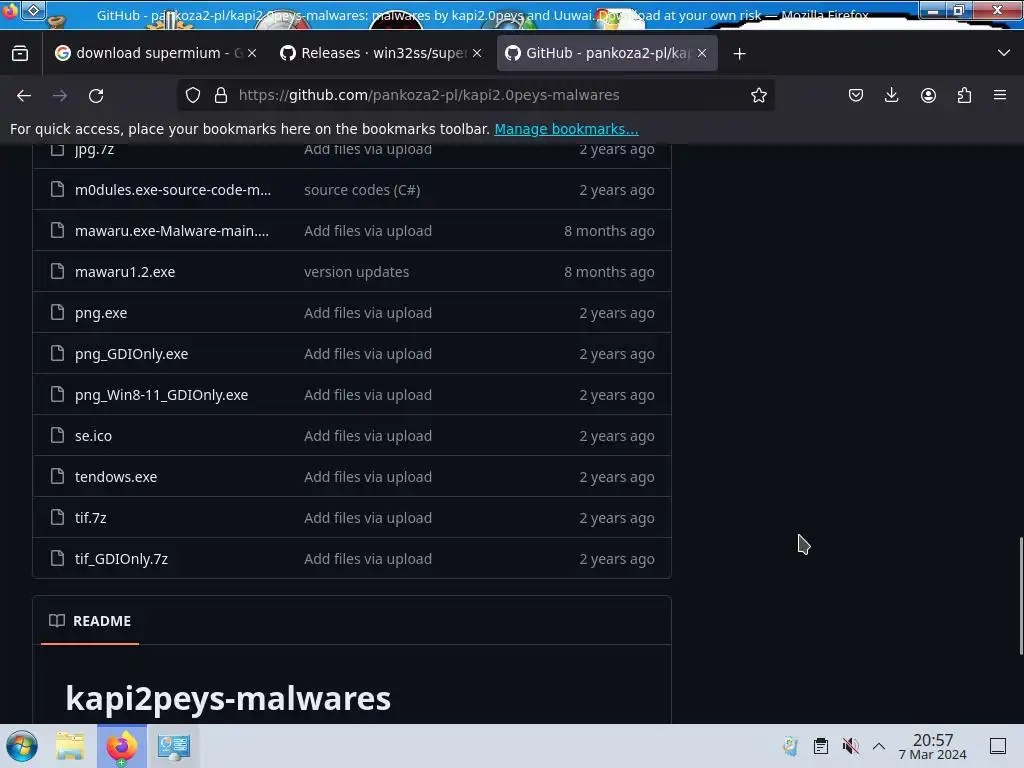This screenshot has height=768, width=1024.
Task: Go back using the browser back arrow
Action: click(24, 95)
